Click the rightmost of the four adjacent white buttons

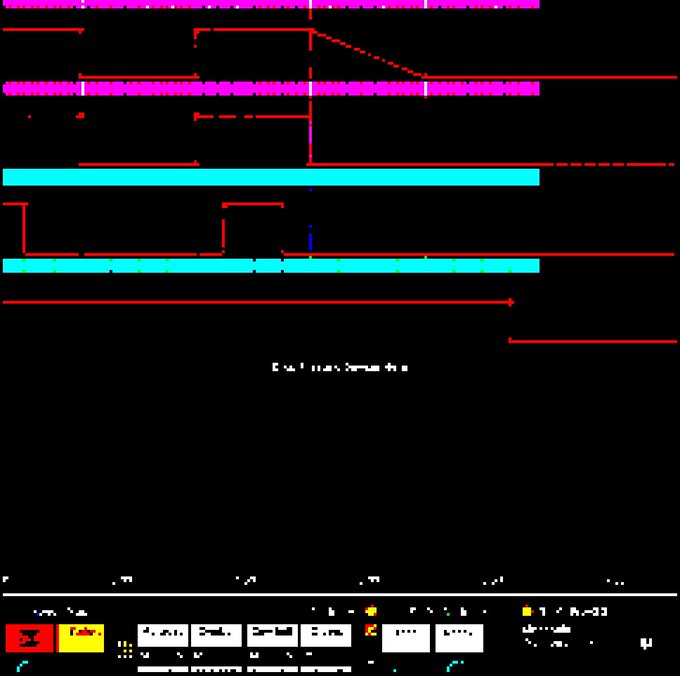click(326, 635)
